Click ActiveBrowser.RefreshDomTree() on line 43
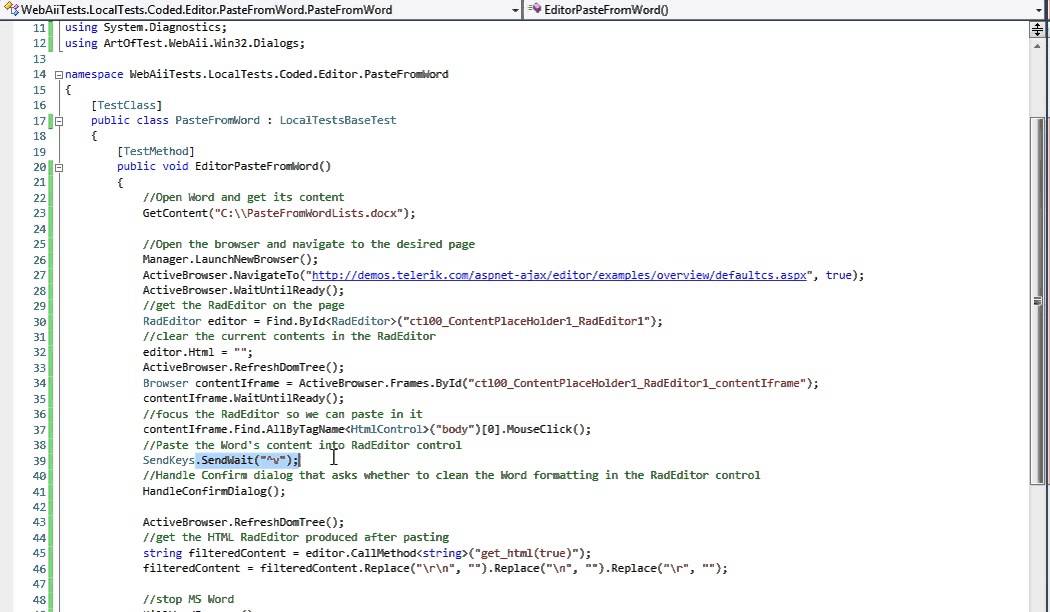This screenshot has height=612, width=1050. click(243, 522)
